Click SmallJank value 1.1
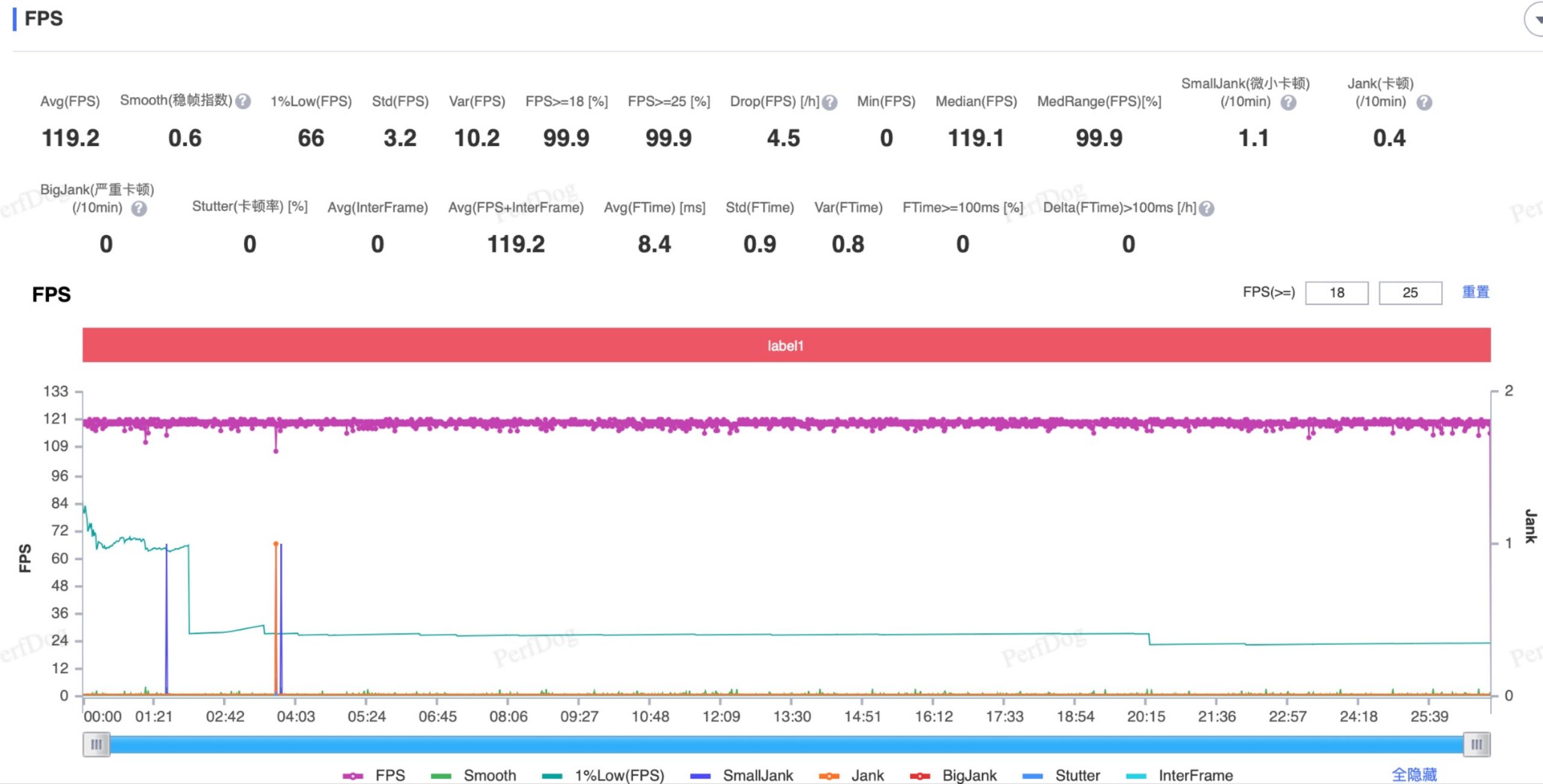1543x784 pixels. (1254, 139)
